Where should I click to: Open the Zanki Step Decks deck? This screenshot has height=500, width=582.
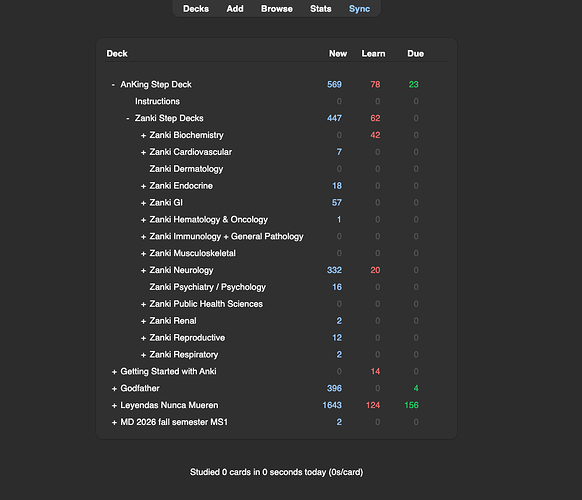click(169, 118)
